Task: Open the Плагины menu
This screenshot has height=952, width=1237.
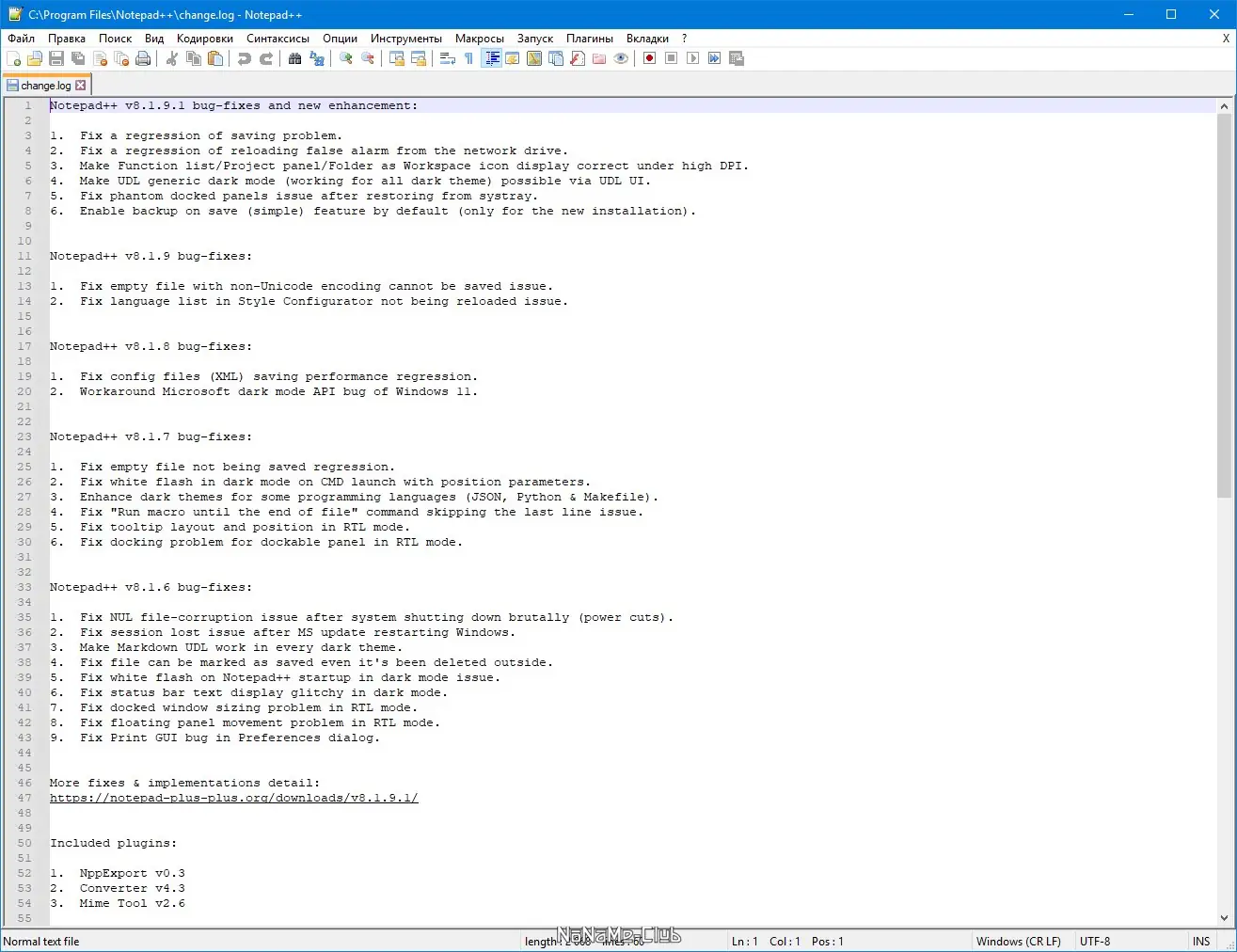Action: (590, 39)
